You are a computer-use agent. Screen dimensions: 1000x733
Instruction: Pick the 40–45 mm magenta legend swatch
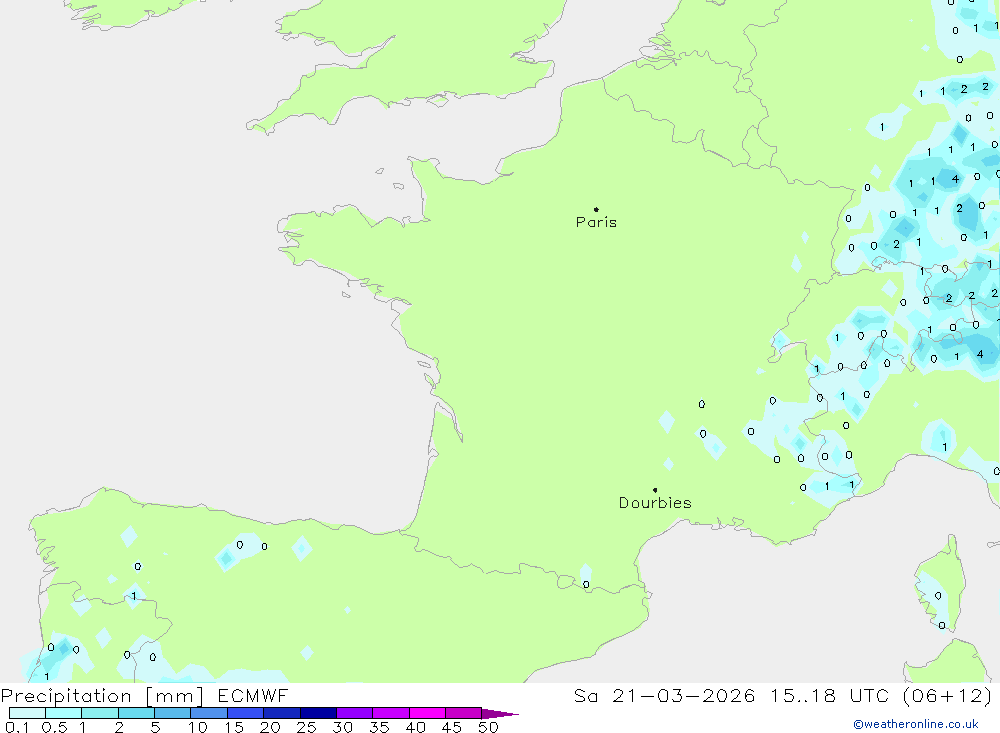pyautogui.click(x=427, y=713)
